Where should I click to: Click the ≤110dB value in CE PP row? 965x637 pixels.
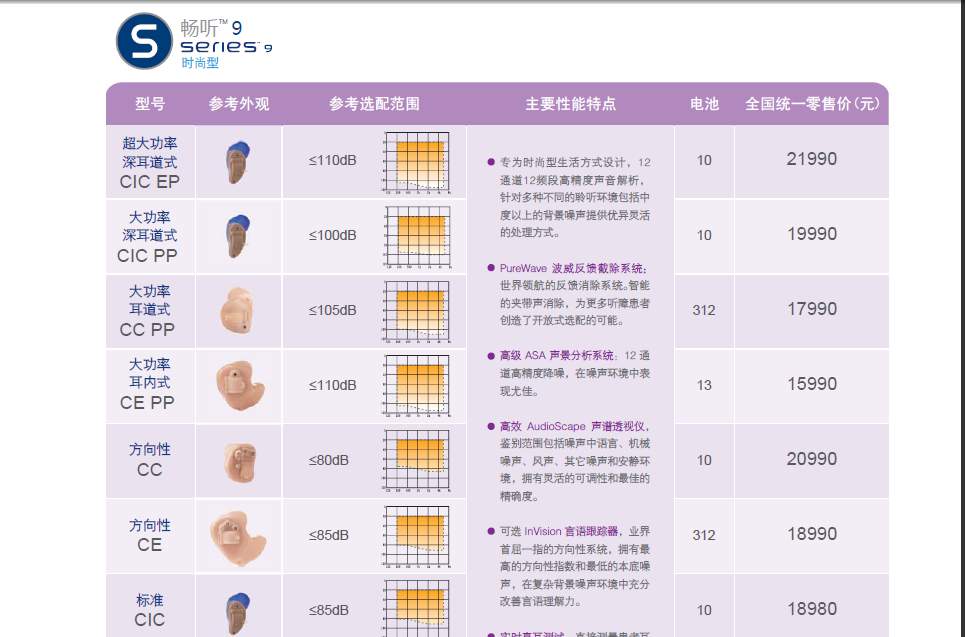point(332,385)
